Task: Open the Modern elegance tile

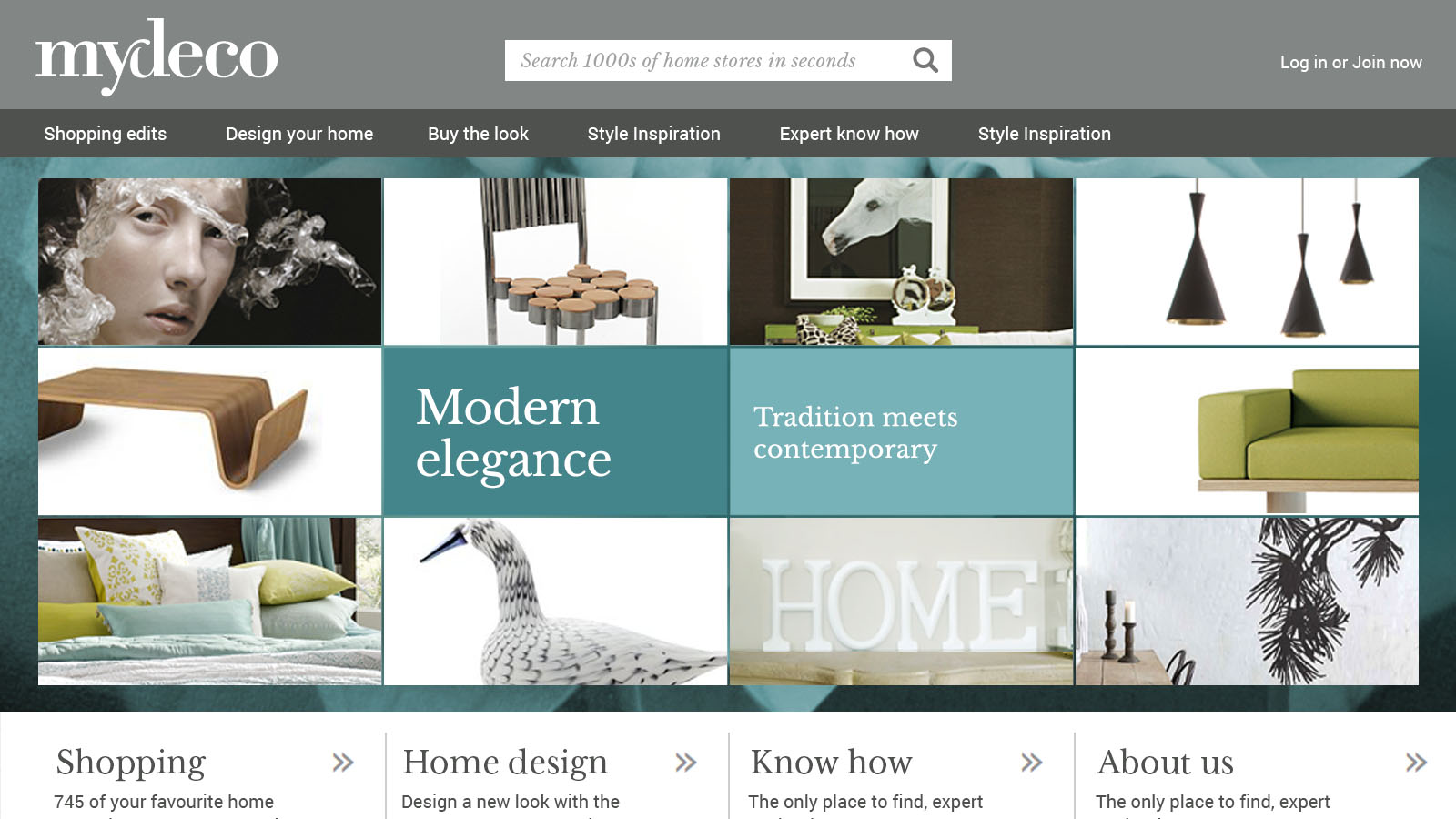Action: pos(556,431)
